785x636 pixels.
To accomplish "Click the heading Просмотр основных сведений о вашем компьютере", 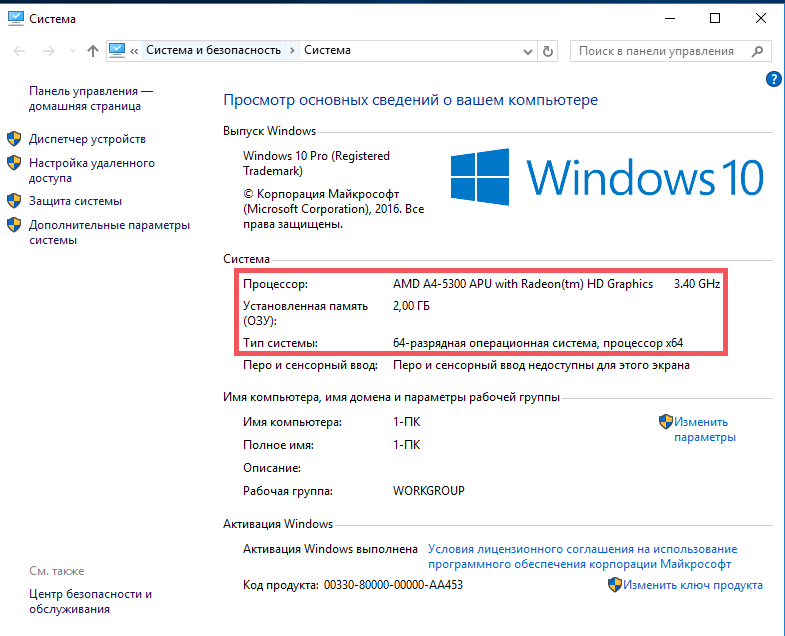I will coord(411,100).
